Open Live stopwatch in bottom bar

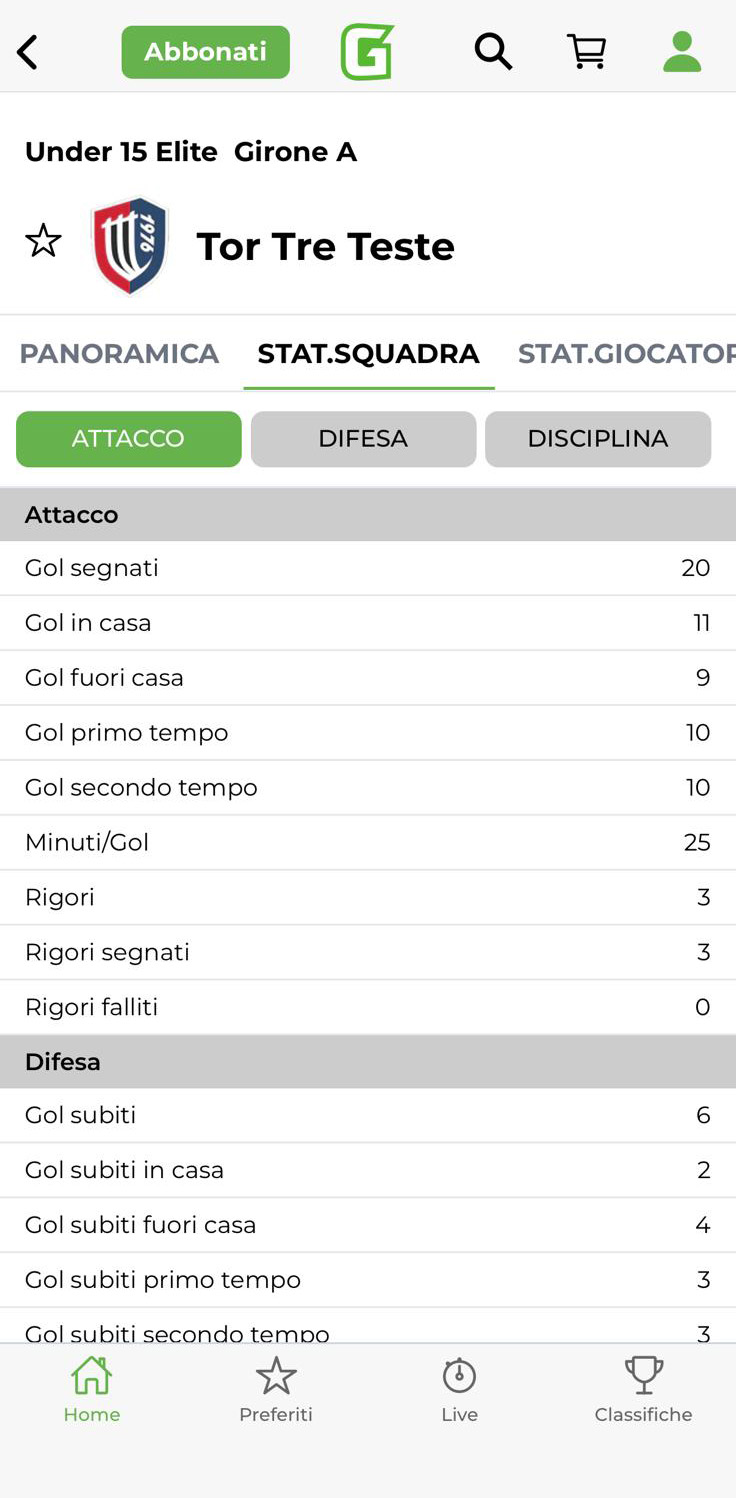tap(459, 1388)
